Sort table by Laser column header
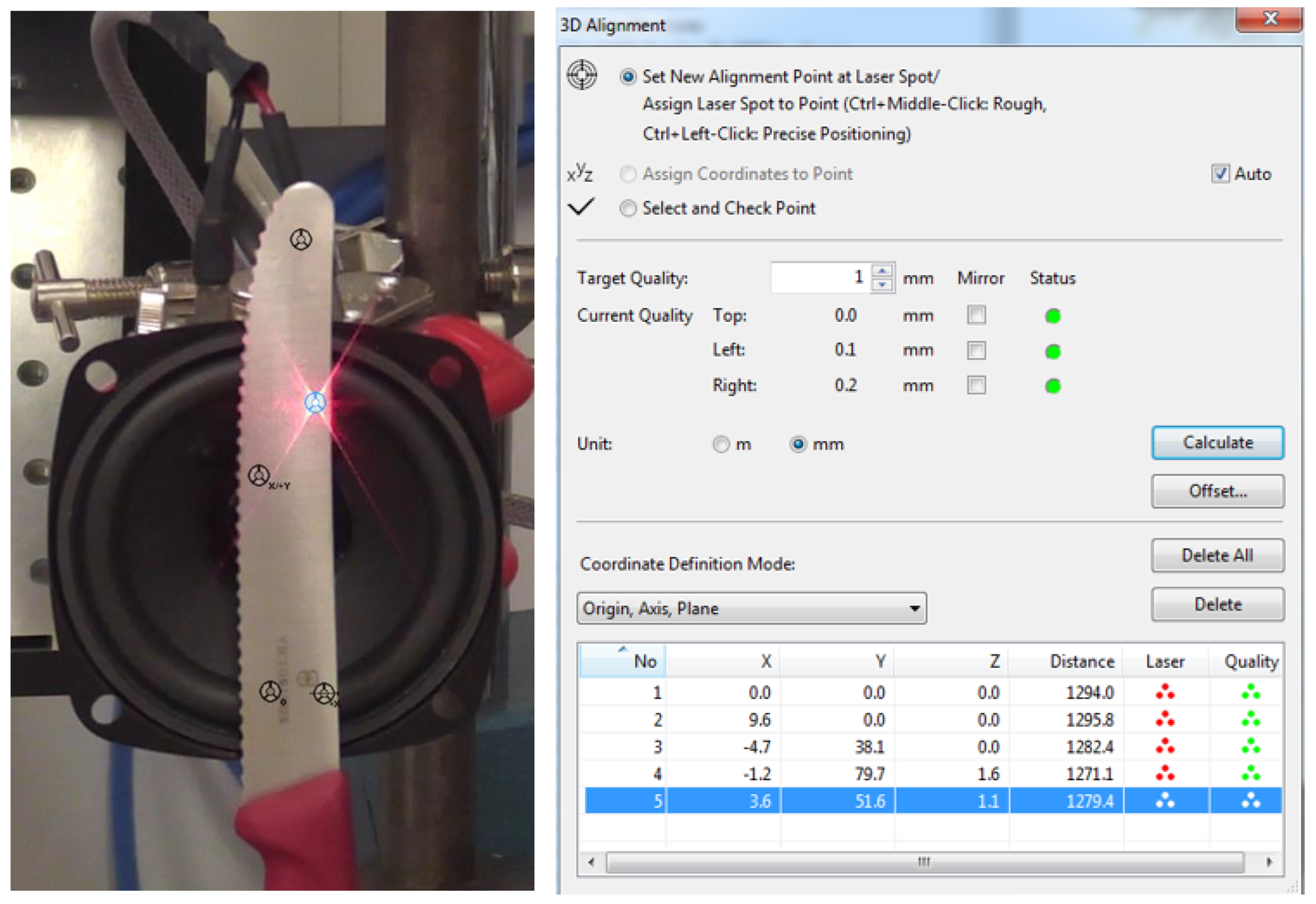1316x904 pixels. click(1166, 661)
